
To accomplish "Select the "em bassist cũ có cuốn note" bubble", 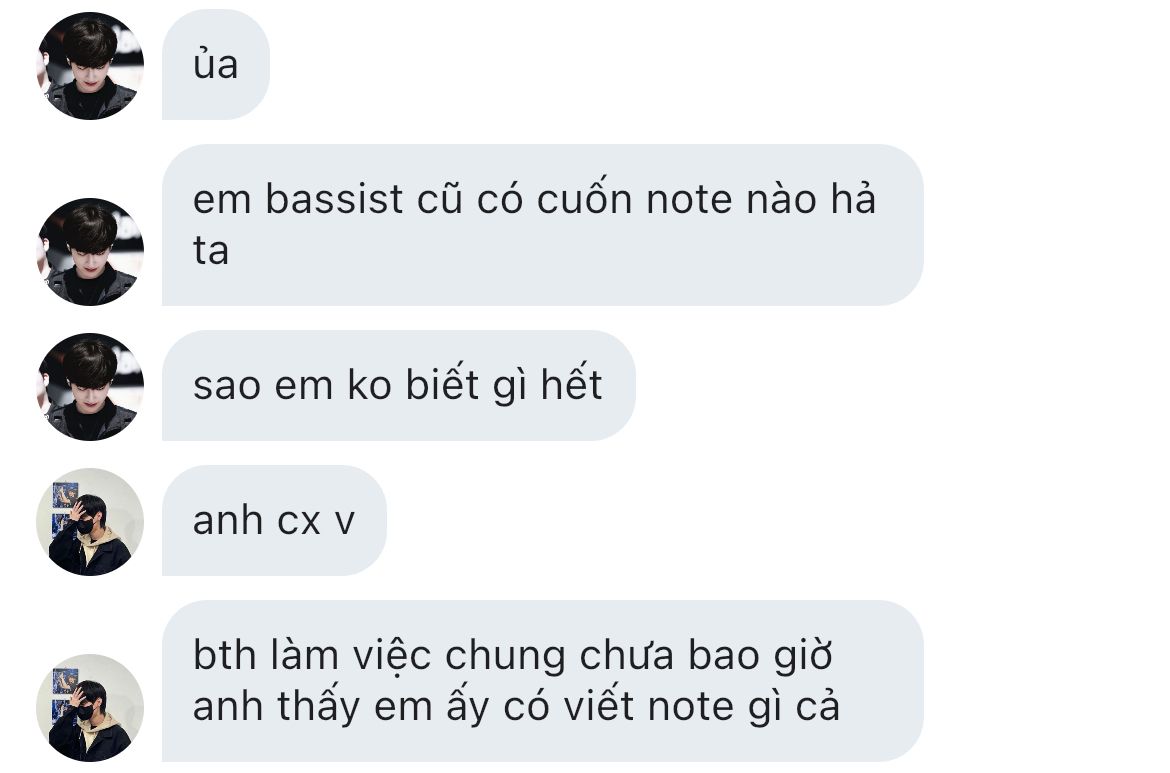I will point(542,225).
